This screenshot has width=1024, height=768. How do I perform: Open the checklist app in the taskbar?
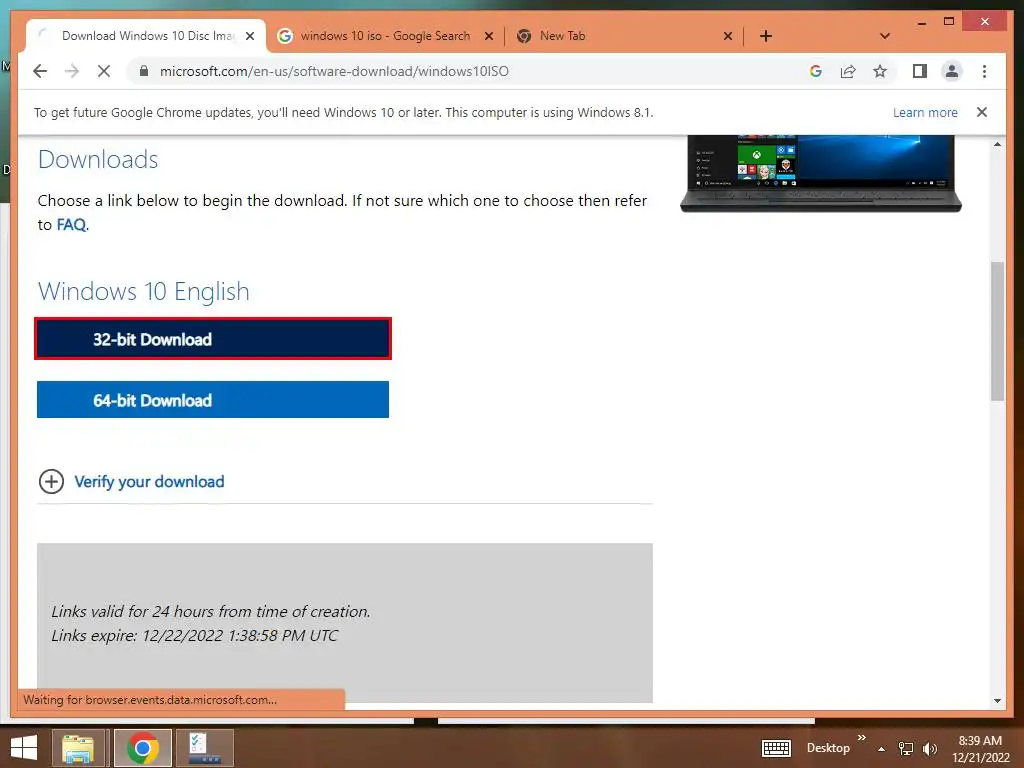pos(205,748)
